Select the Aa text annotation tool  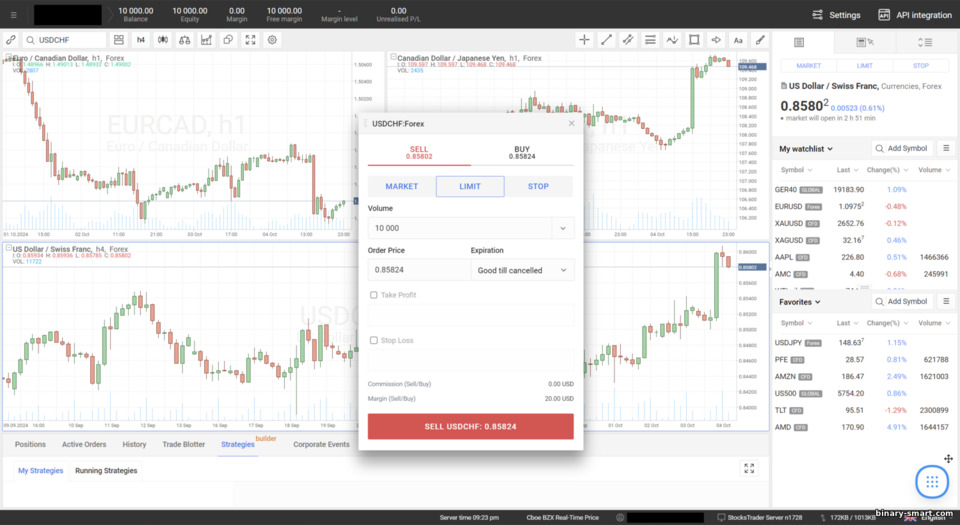(738, 40)
